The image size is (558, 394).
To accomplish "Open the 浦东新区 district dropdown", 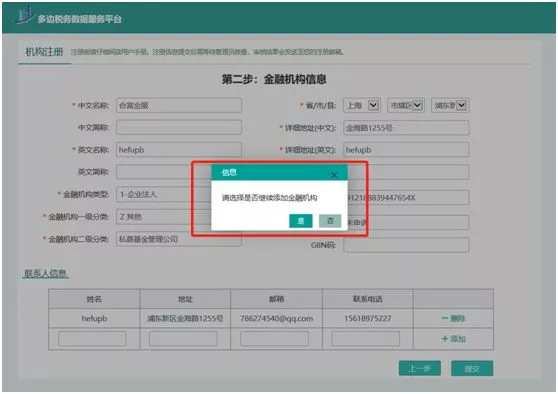I will coord(450,105).
